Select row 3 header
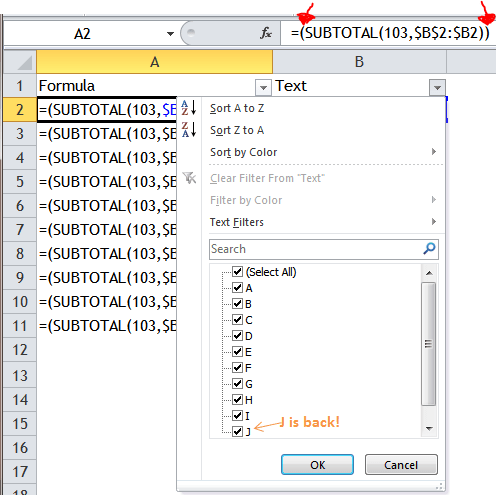 [20, 134]
